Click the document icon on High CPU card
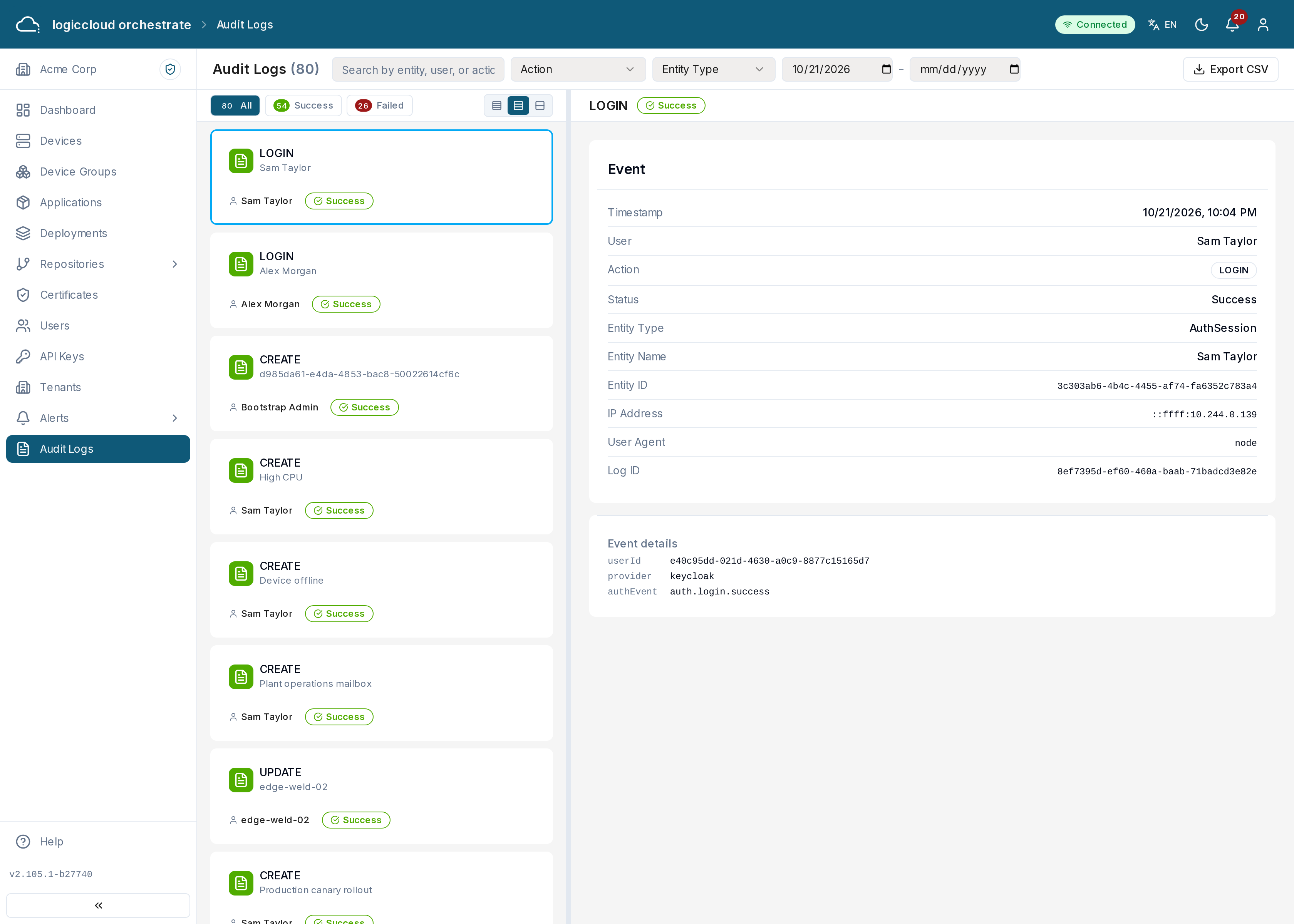The image size is (1294, 924). coord(241,470)
